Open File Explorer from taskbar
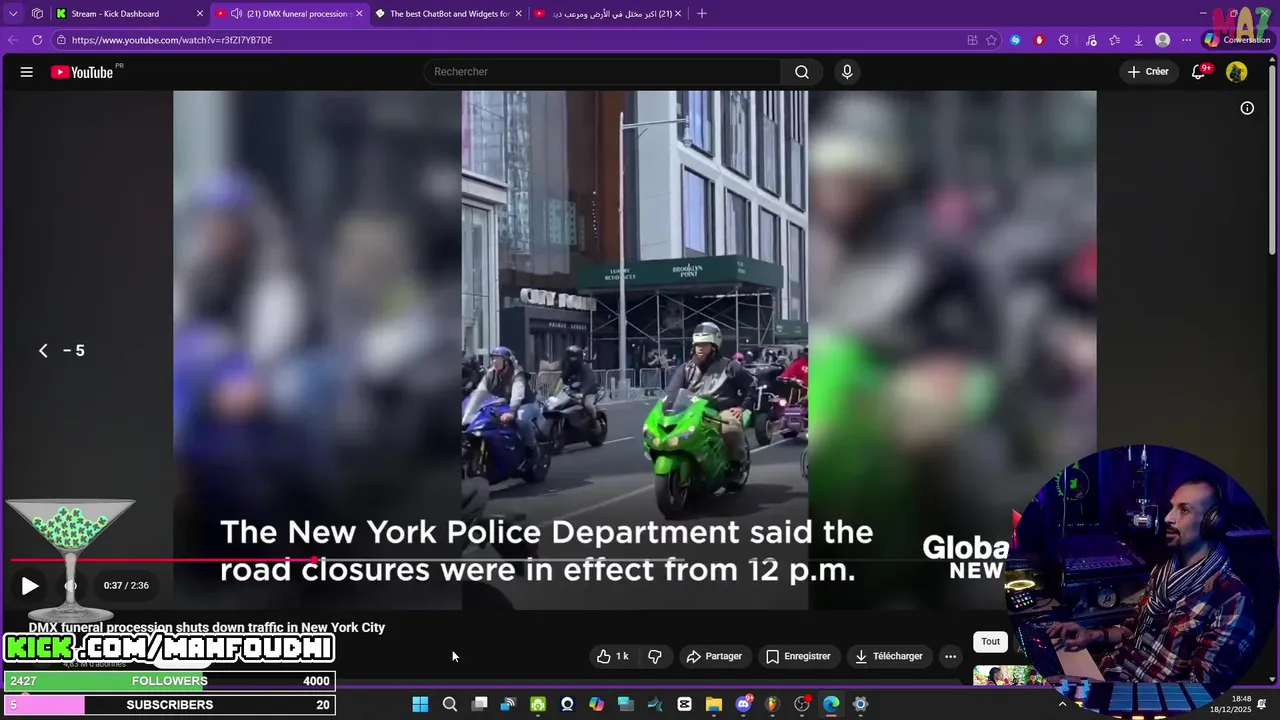Screen dimensions: 1280x720 (714, 704)
